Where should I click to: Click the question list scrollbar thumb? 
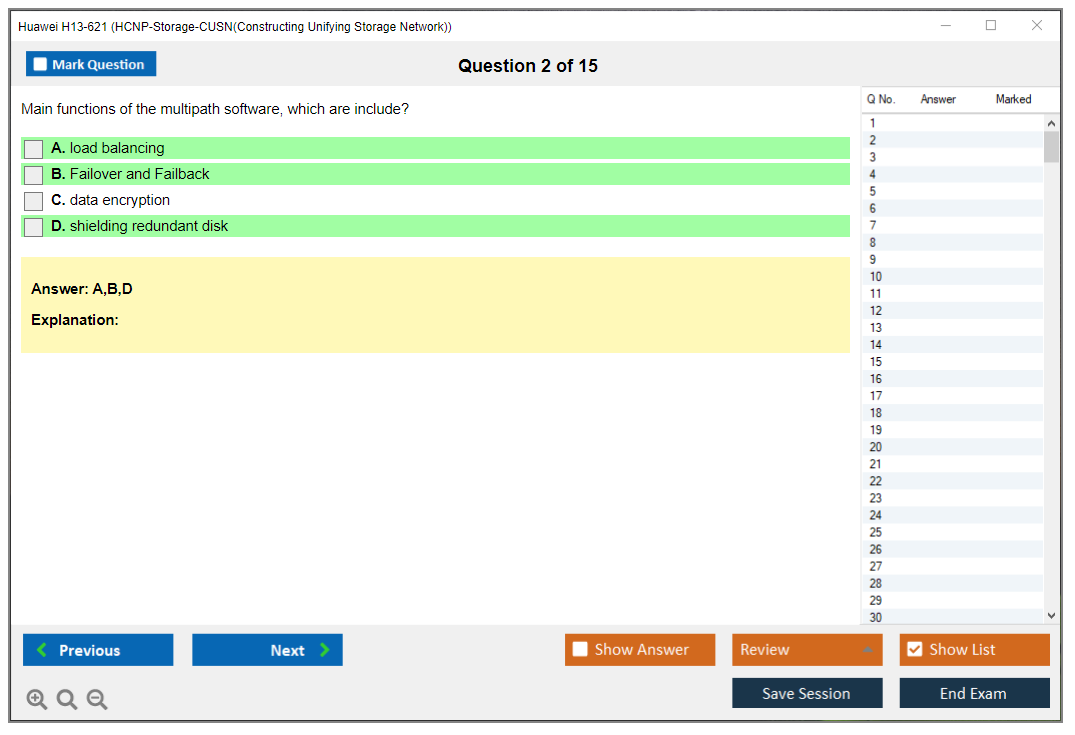point(1050,146)
